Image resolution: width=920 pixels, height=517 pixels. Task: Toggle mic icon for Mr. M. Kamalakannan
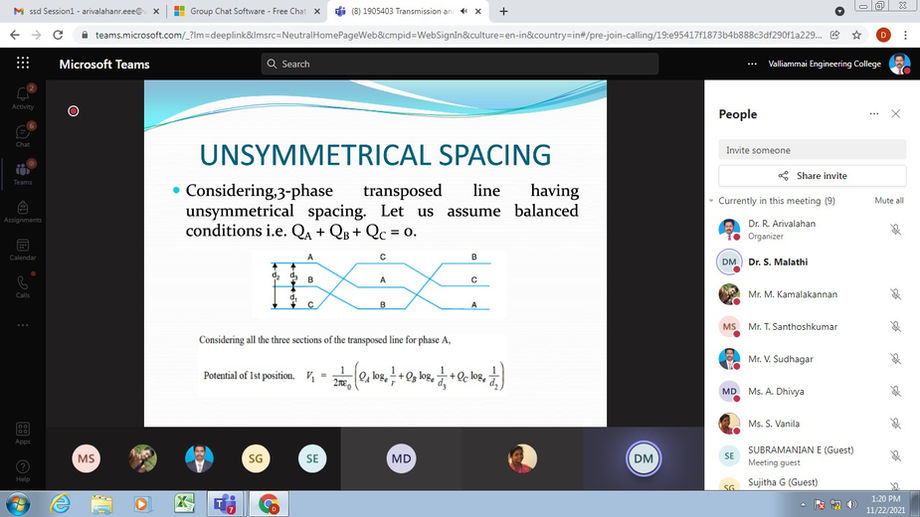pyautogui.click(x=895, y=294)
